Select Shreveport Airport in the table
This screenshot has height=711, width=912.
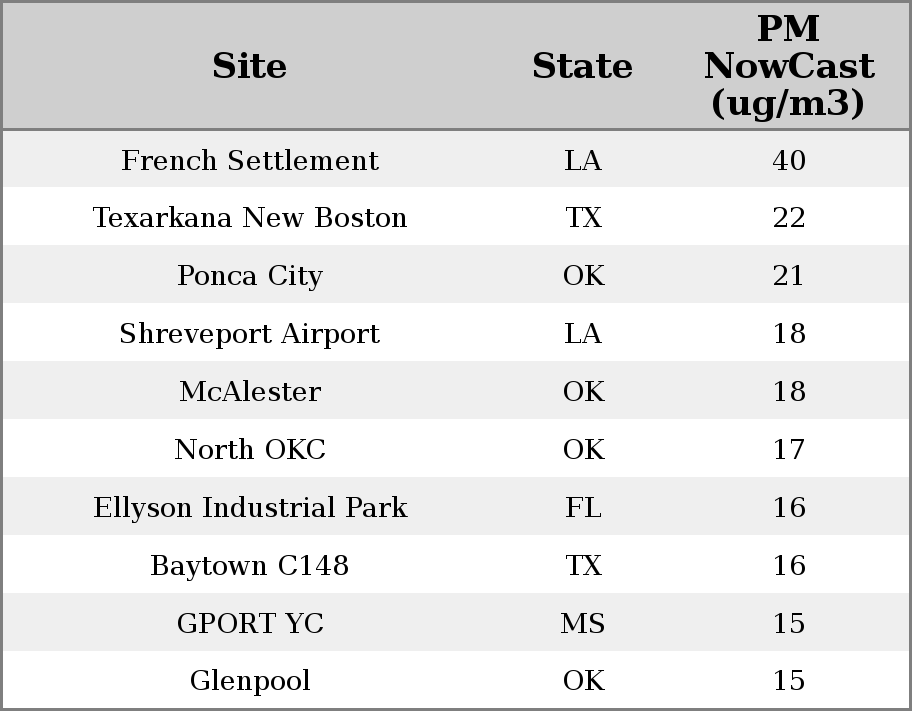[x=249, y=334]
